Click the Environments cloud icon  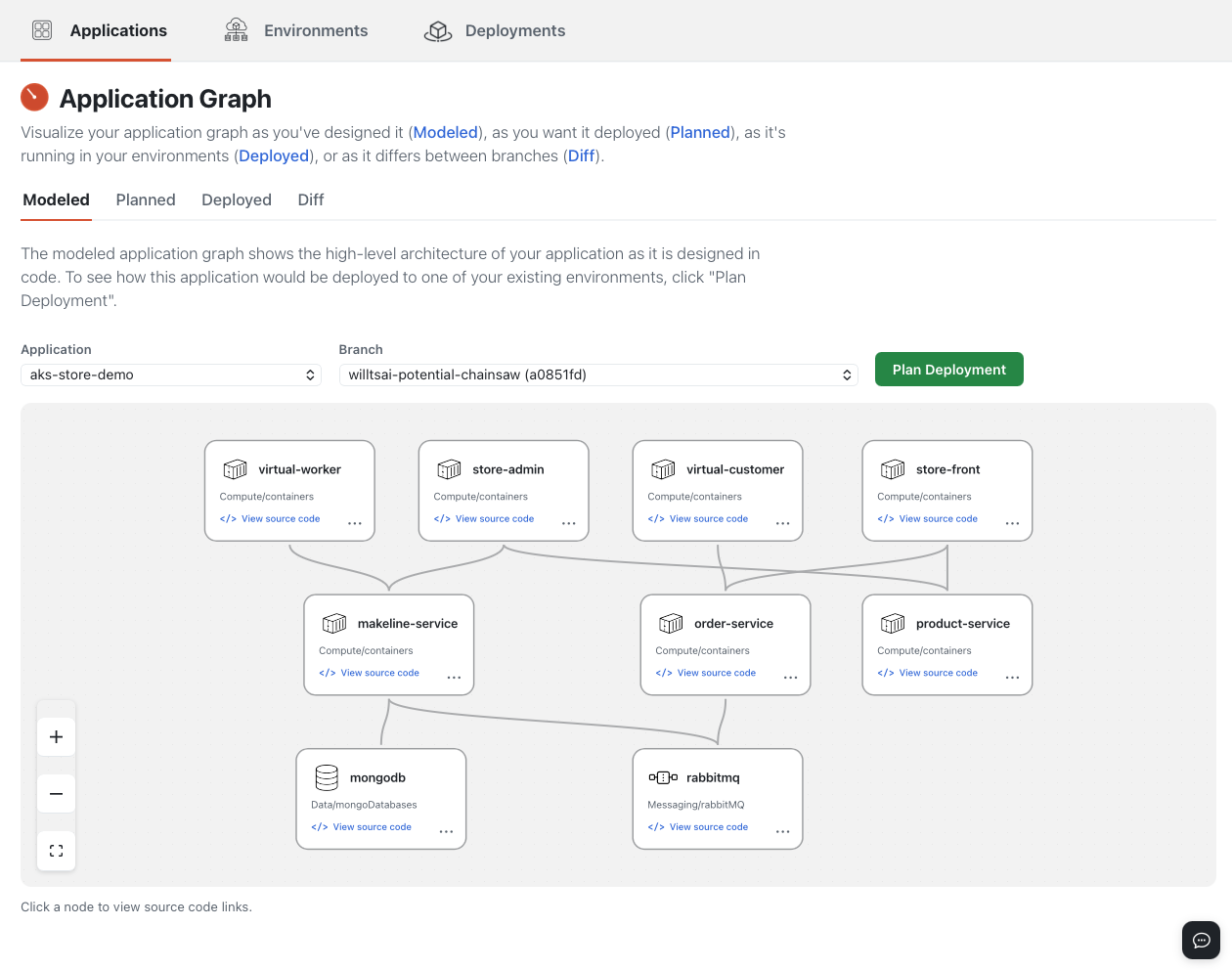pyautogui.click(x=236, y=30)
